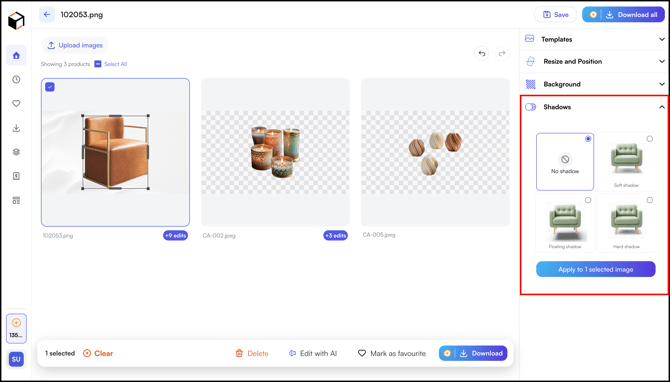This screenshot has width=670, height=382.
Task: Uncheck the 102053.png image checkbox
Action: (x=50, y=87)
